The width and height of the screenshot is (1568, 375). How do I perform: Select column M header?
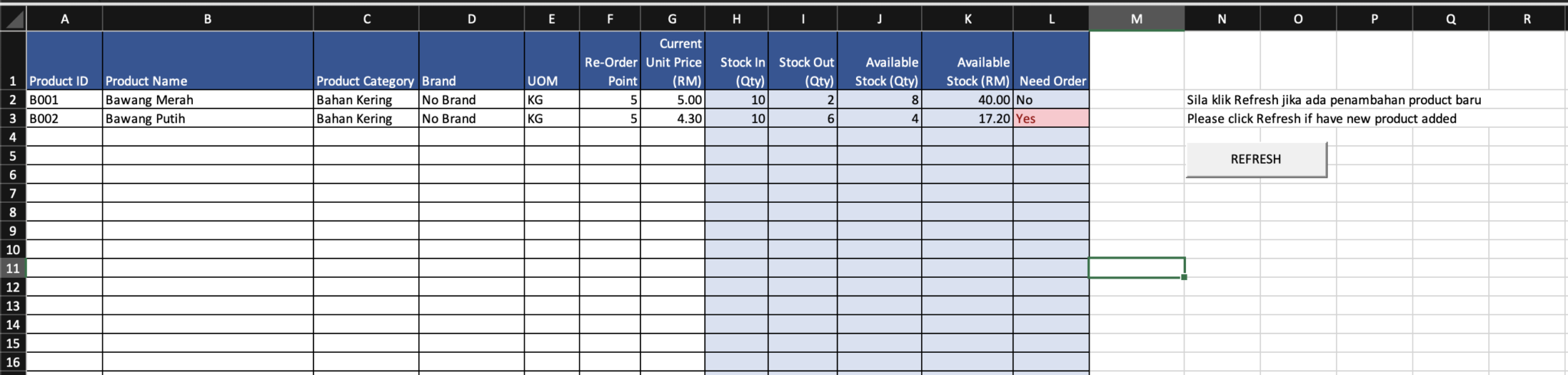click(1136, 19)
